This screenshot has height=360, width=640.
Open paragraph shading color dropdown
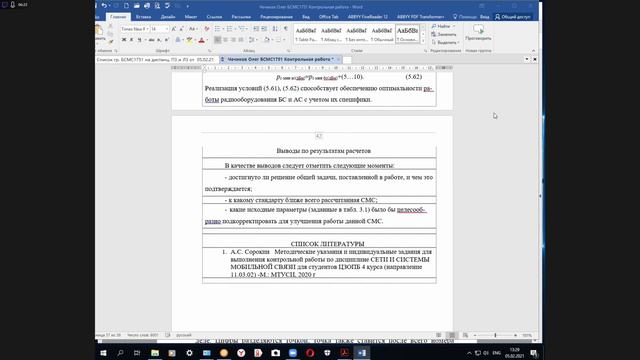(272, 40)
